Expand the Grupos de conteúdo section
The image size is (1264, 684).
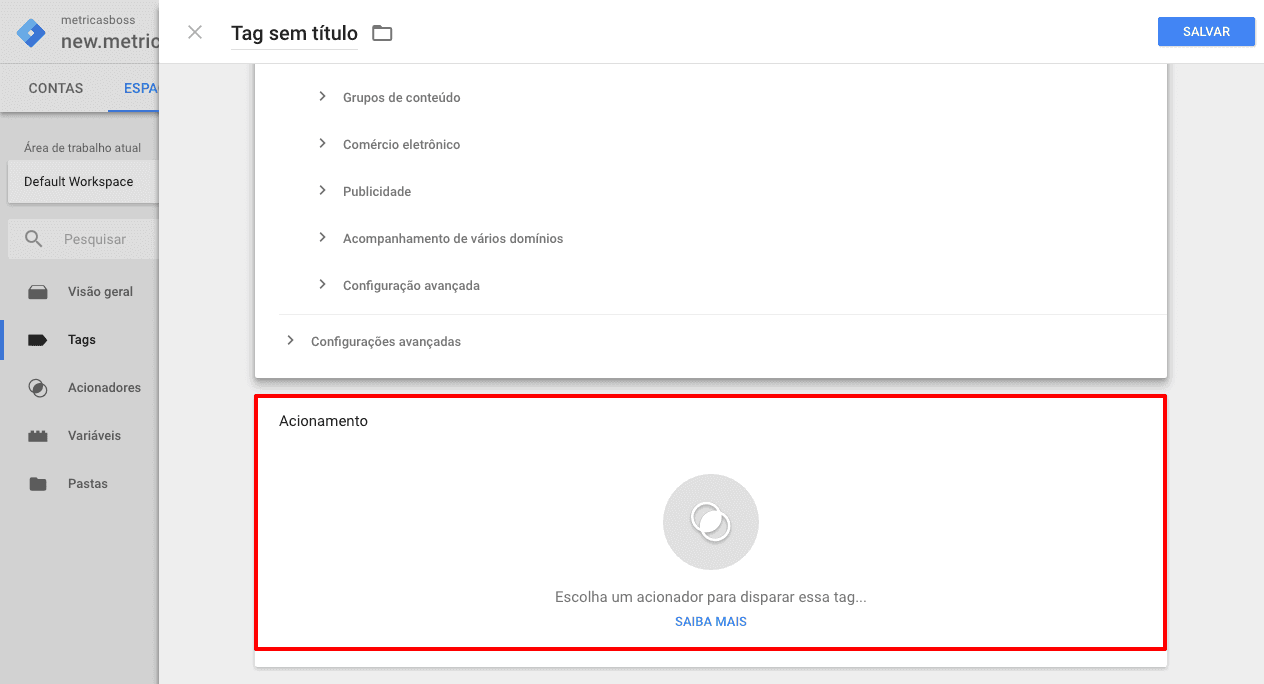[x=322, y=96]
